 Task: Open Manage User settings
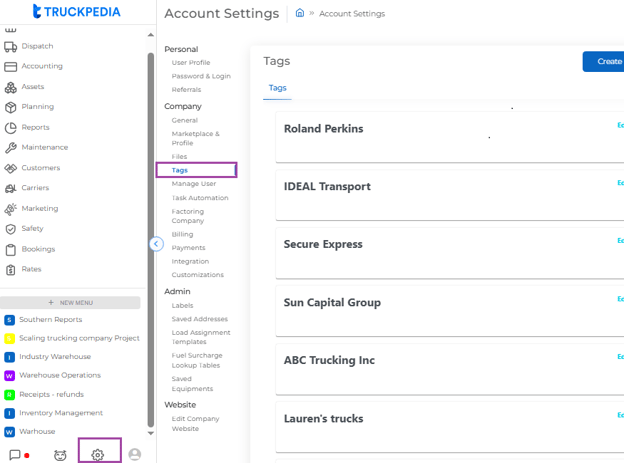(193, 184)
